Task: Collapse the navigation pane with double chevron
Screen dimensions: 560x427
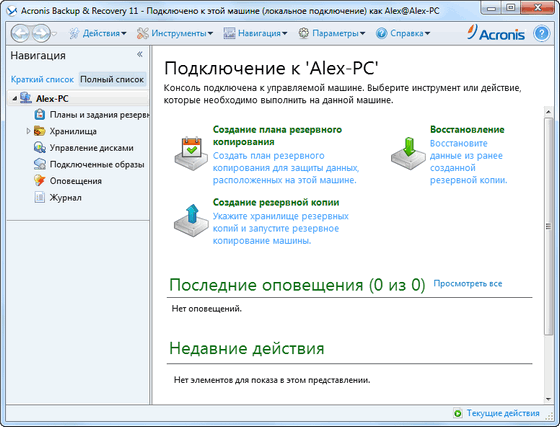Action: [140, 54]
